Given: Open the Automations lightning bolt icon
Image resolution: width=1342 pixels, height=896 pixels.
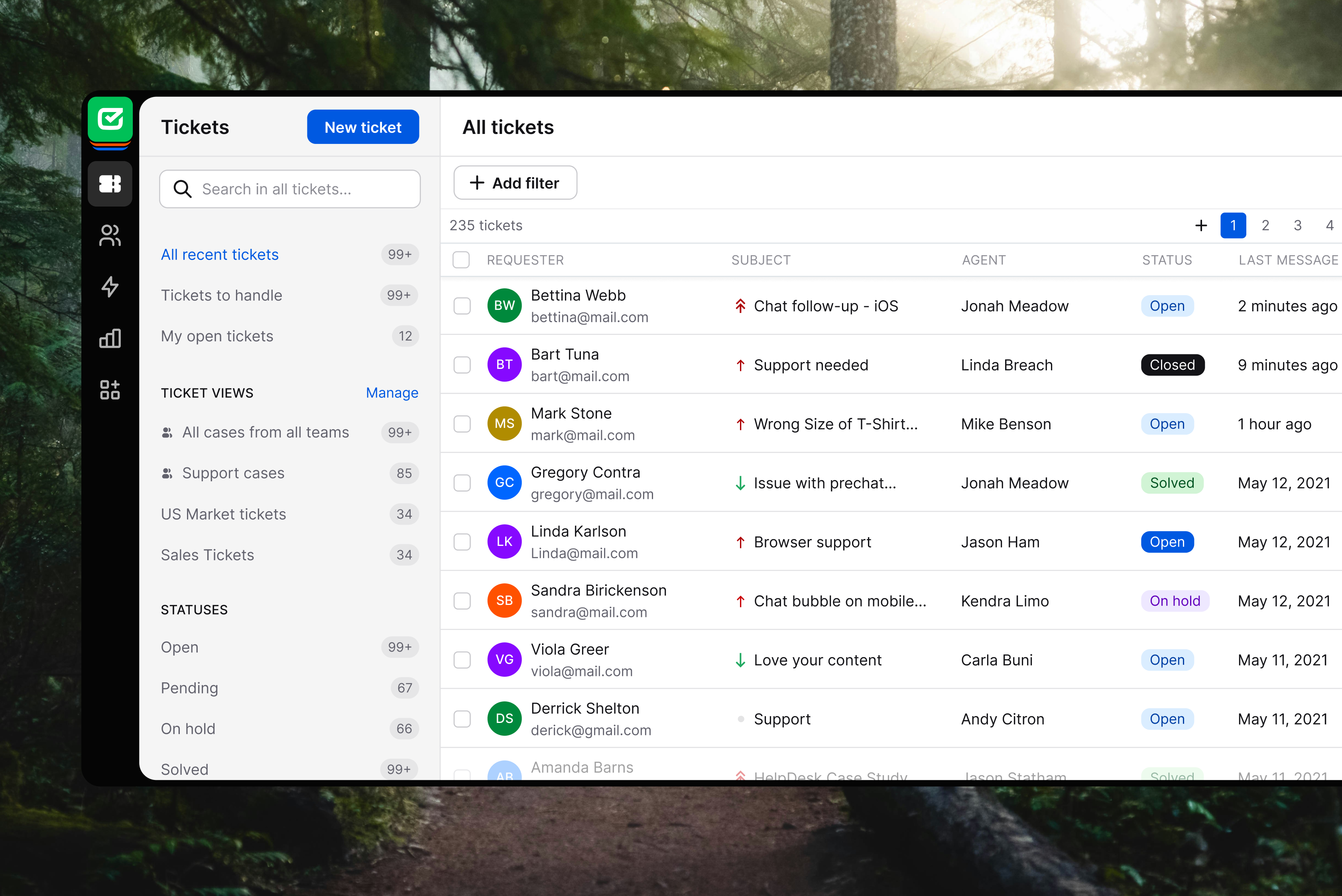Looking at the screenshot, I should [x=110, y=287].
